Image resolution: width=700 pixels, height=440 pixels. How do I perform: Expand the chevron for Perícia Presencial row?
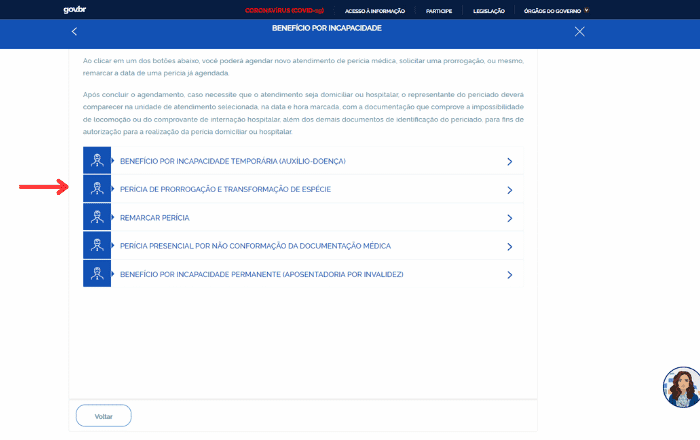(x=509, y=245)
